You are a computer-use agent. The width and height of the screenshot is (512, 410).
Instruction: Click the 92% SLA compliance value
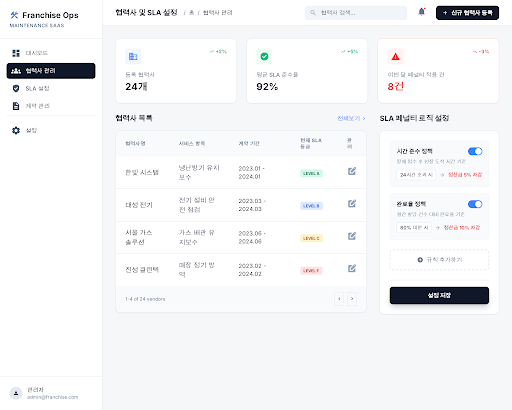(x=267, y=87)
